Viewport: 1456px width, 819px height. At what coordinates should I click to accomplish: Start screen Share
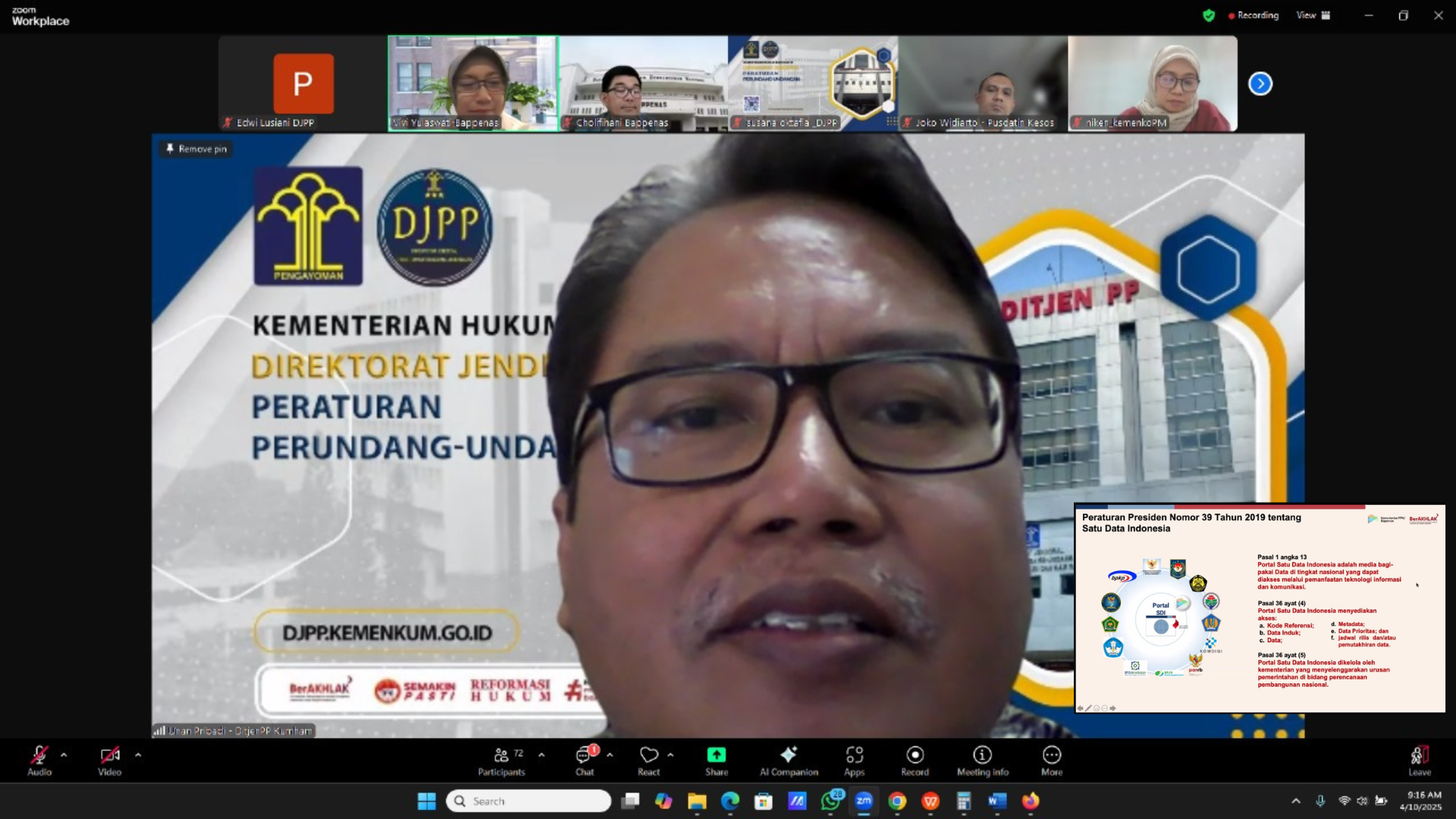(x=717, y=761)
